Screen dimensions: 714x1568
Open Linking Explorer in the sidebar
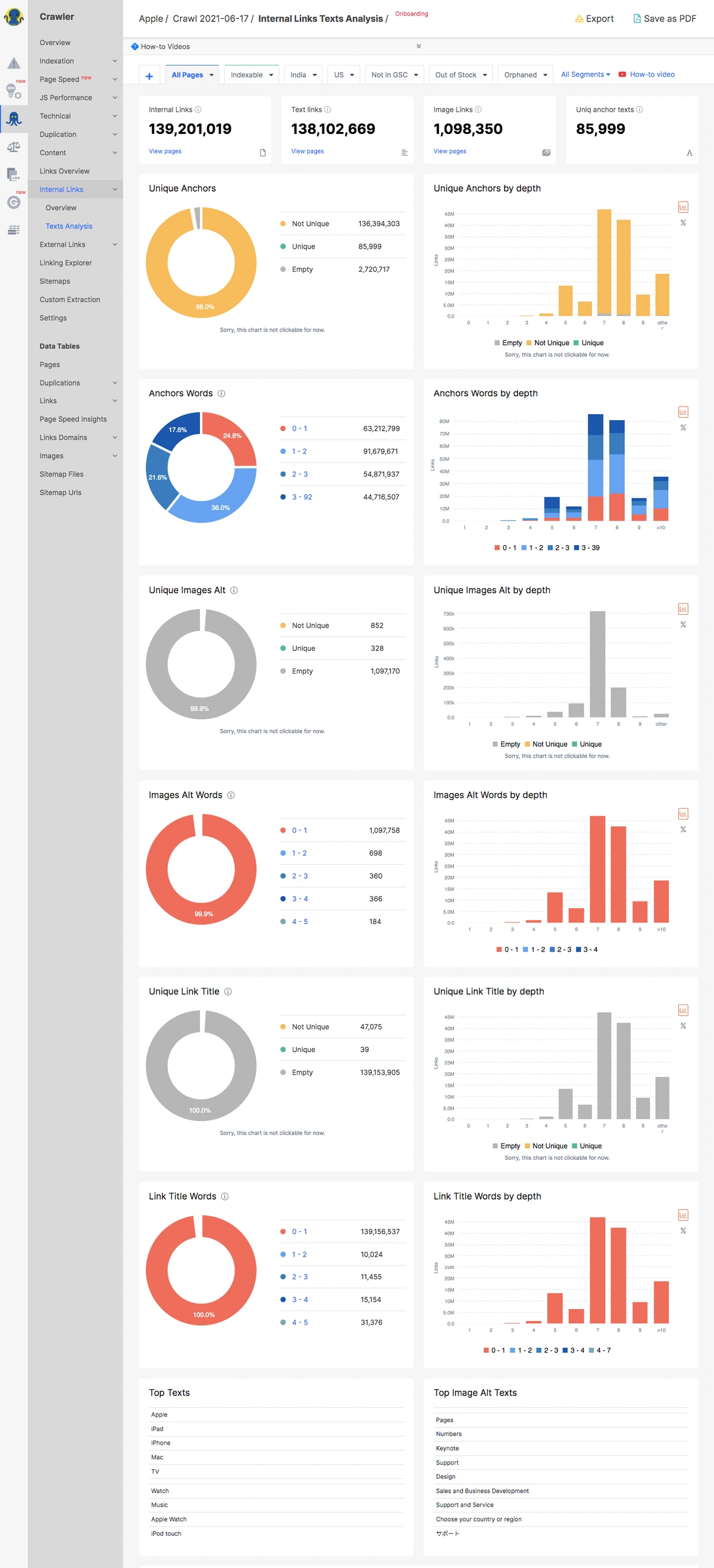tap(65, 263)
